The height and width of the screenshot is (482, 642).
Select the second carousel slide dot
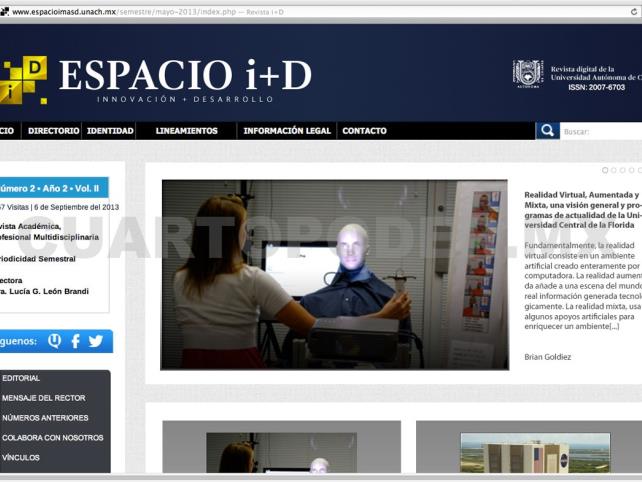click(x=614, y=170)
